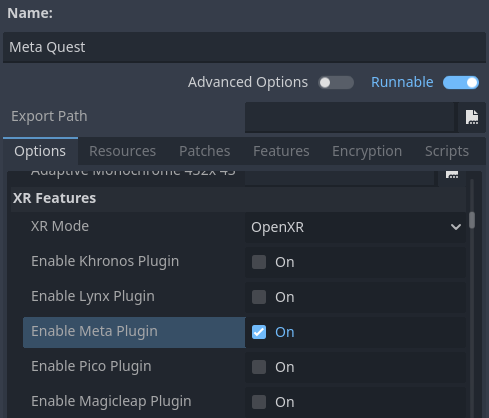This screenshot has height=418, width=489.
Task: Enable the Lynx Plugin checkbox
Action: tap(259, 297)
